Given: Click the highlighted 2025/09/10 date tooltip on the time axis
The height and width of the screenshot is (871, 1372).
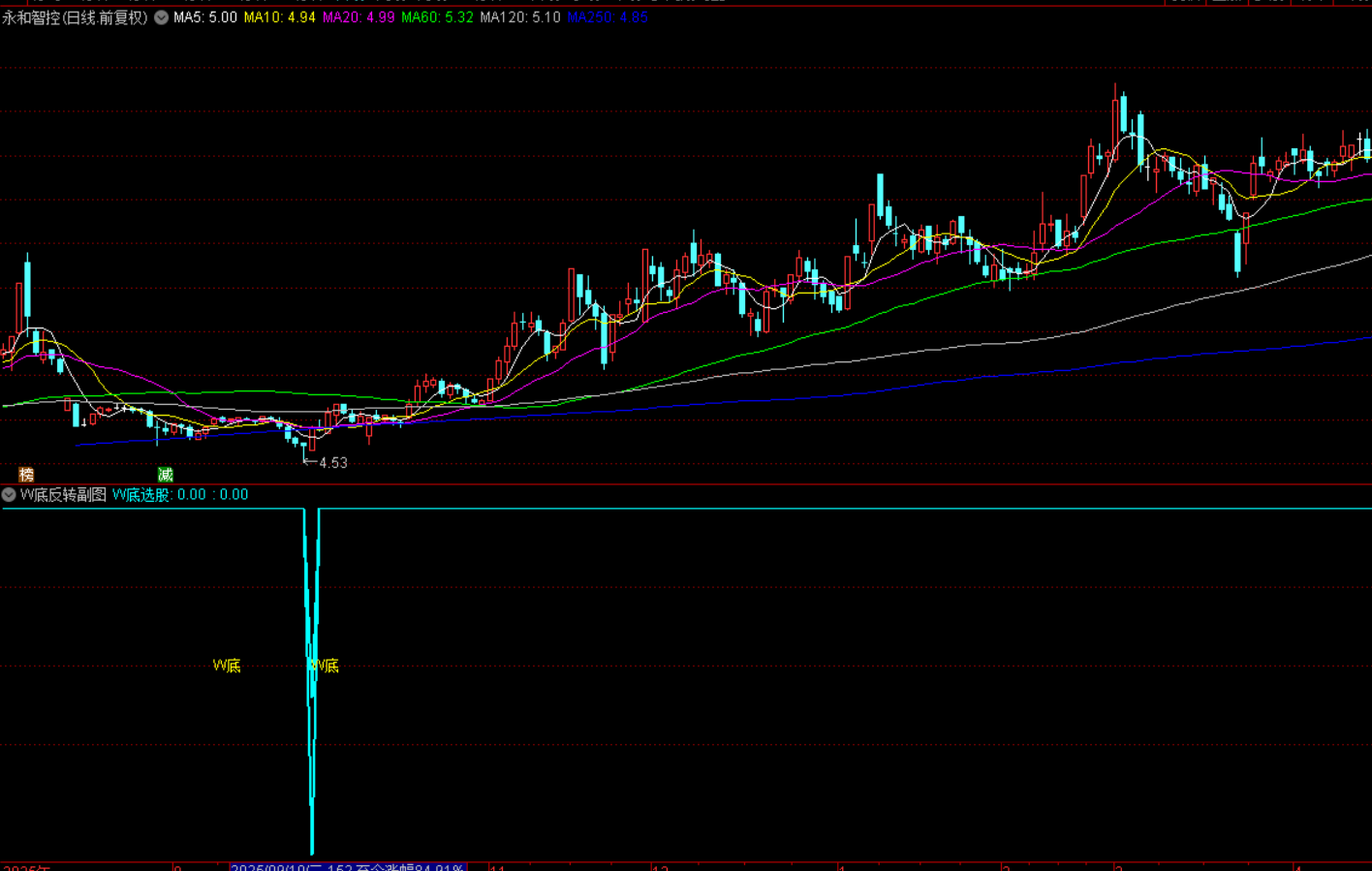Looking at the screenshot, I should [348, 867].
